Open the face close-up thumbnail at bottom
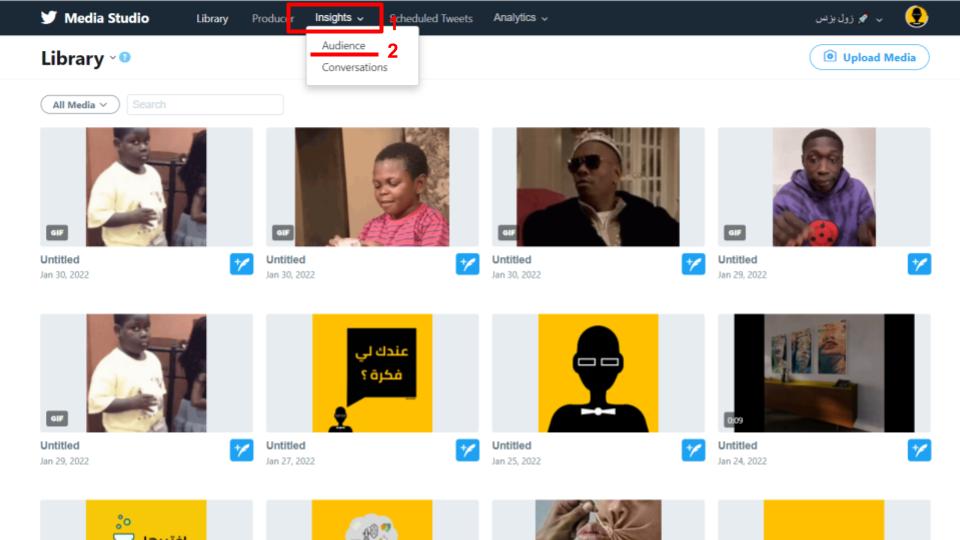 coord(598,520)
